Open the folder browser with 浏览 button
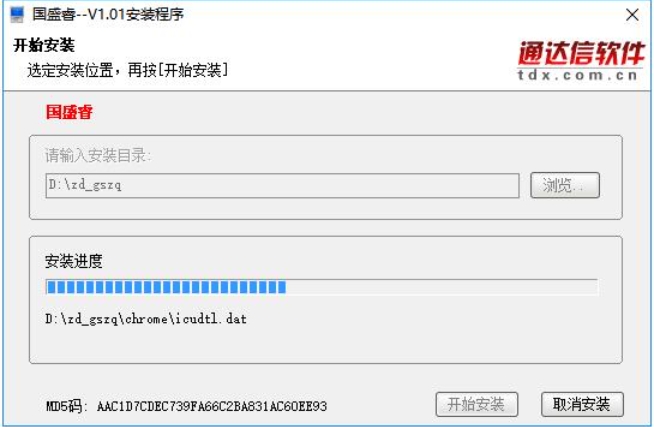This screenshot has height=427, width=654. coord(565,185)
